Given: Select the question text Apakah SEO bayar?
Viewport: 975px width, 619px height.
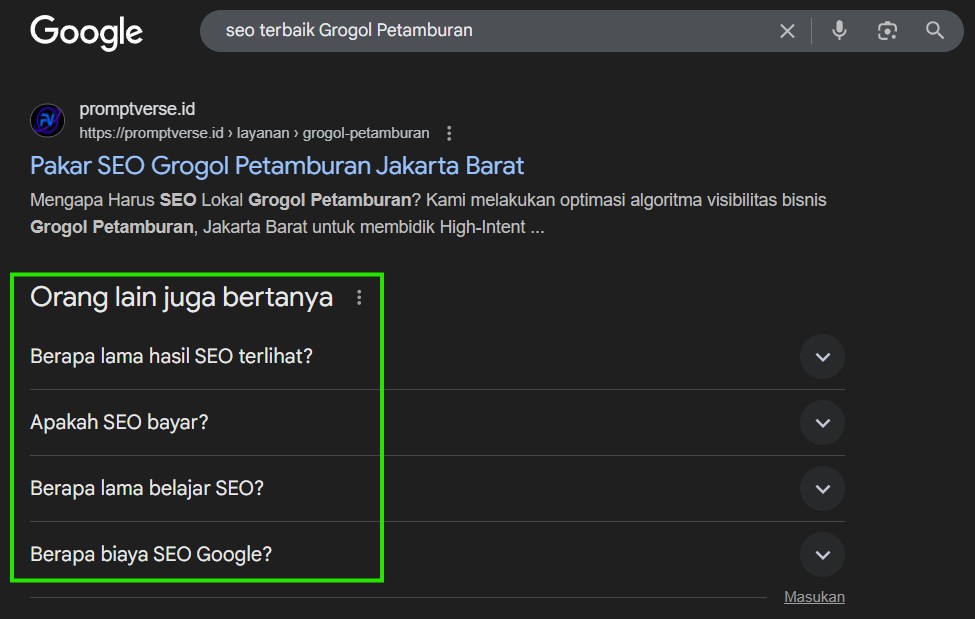Looking at the screenshot, I should pos(120,422).
